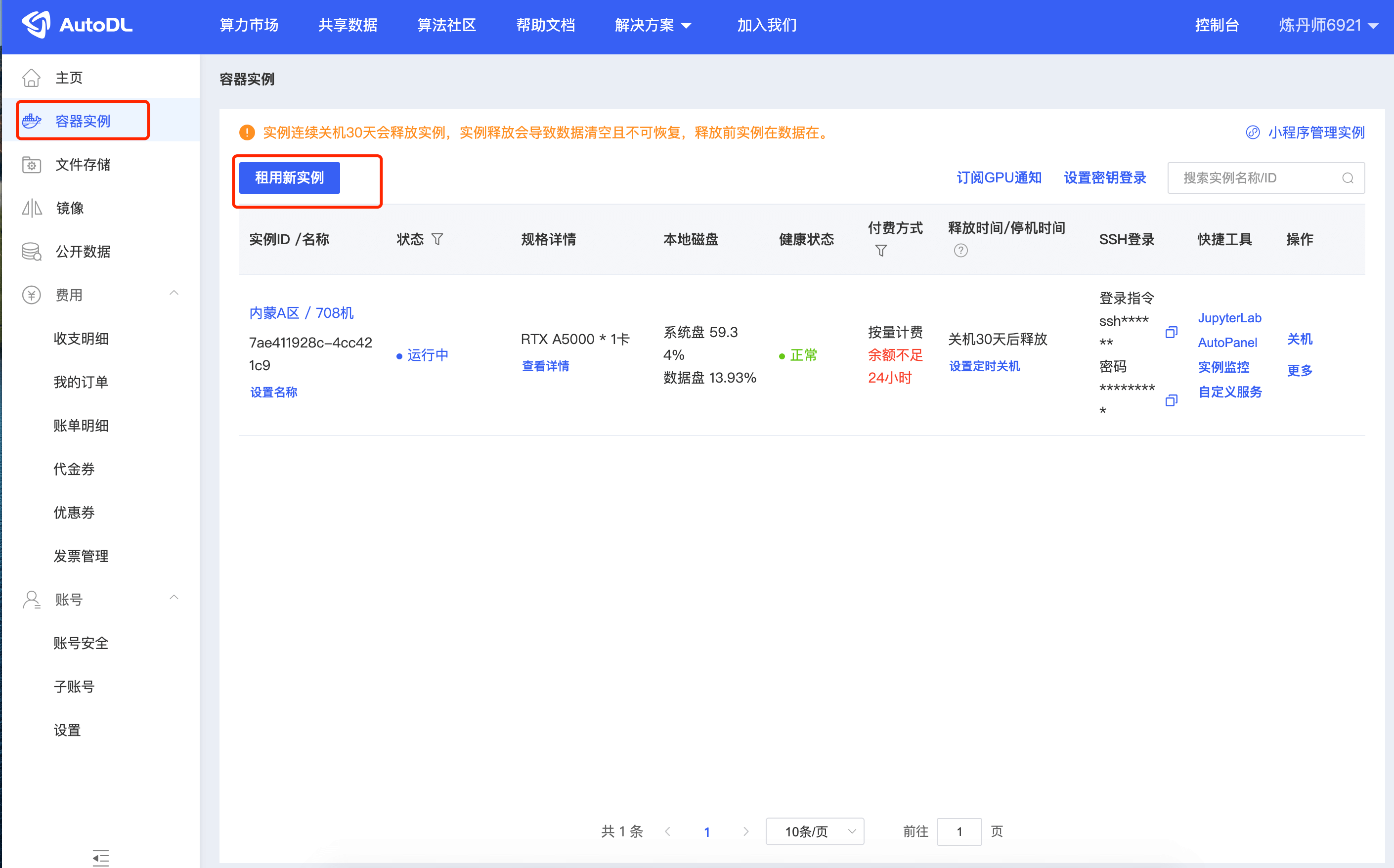
Task: Select 文件存储 in the sidebar
Action: (83, 165)
